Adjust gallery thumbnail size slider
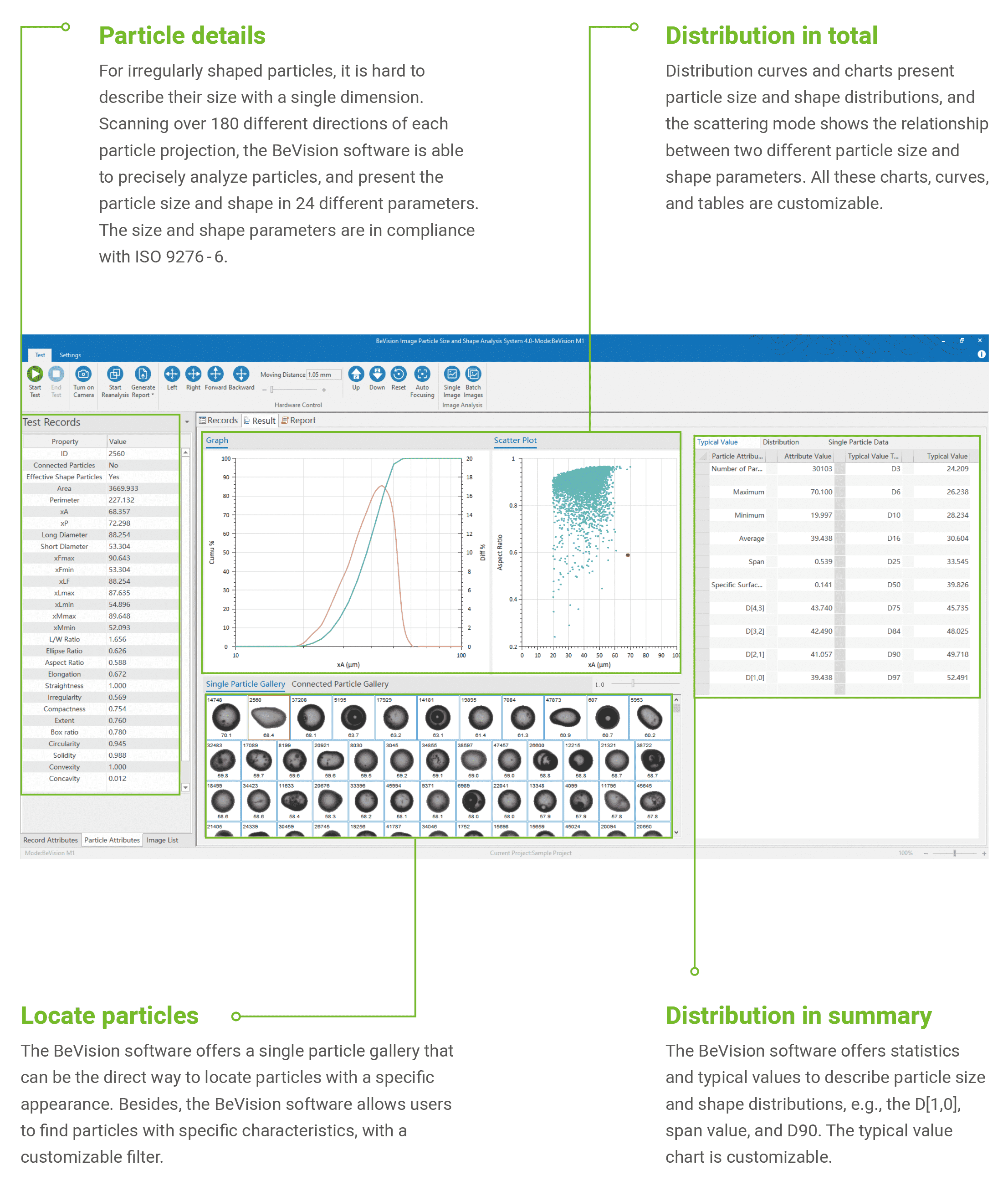The width and height of the screenshot is (1008, 1191). click(633, 683)
